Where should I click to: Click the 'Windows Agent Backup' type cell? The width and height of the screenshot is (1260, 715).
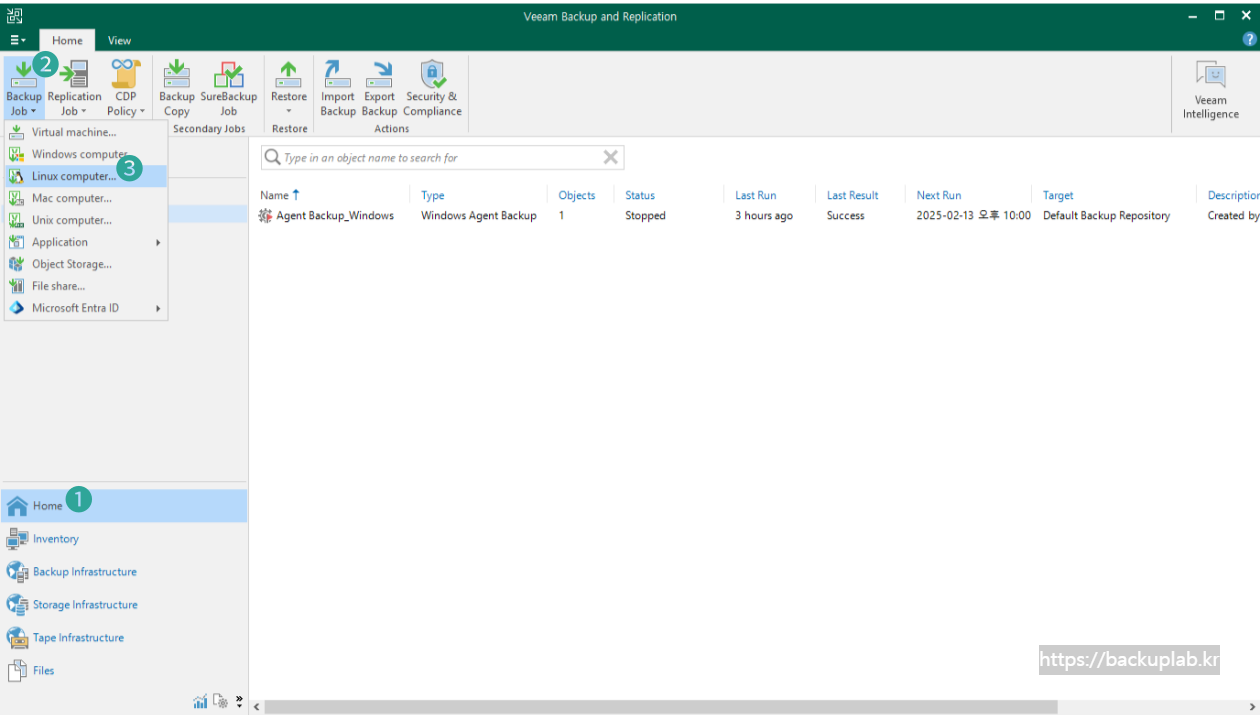(479, 216)
